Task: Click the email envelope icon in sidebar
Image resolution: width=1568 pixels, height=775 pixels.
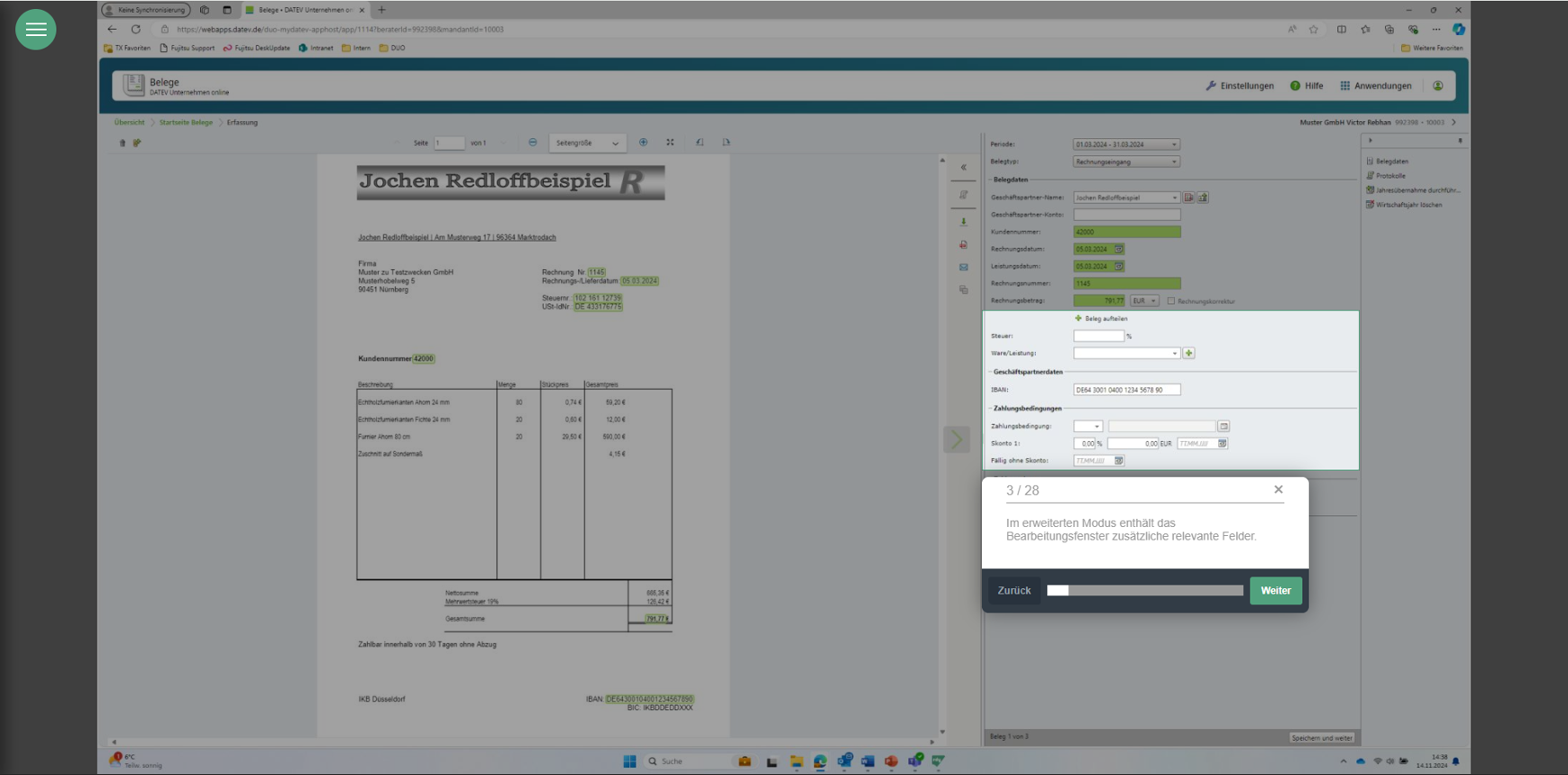Action: click(963, 267)
